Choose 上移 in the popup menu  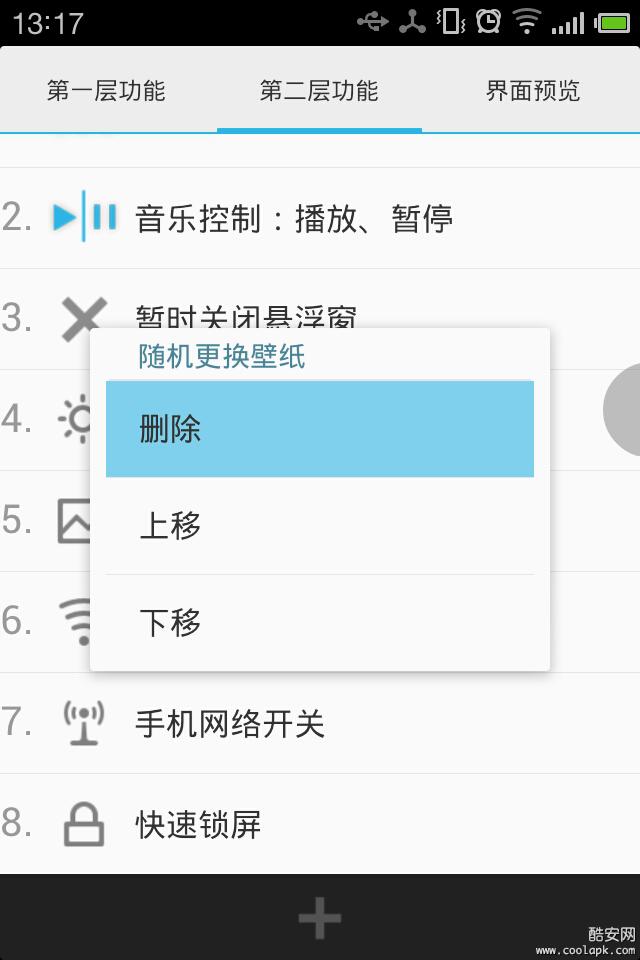(x=320, y=526)
